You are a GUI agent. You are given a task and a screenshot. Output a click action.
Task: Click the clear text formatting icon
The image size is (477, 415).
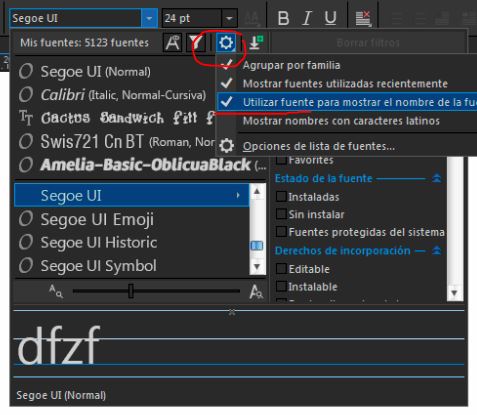tap(363, 18)
